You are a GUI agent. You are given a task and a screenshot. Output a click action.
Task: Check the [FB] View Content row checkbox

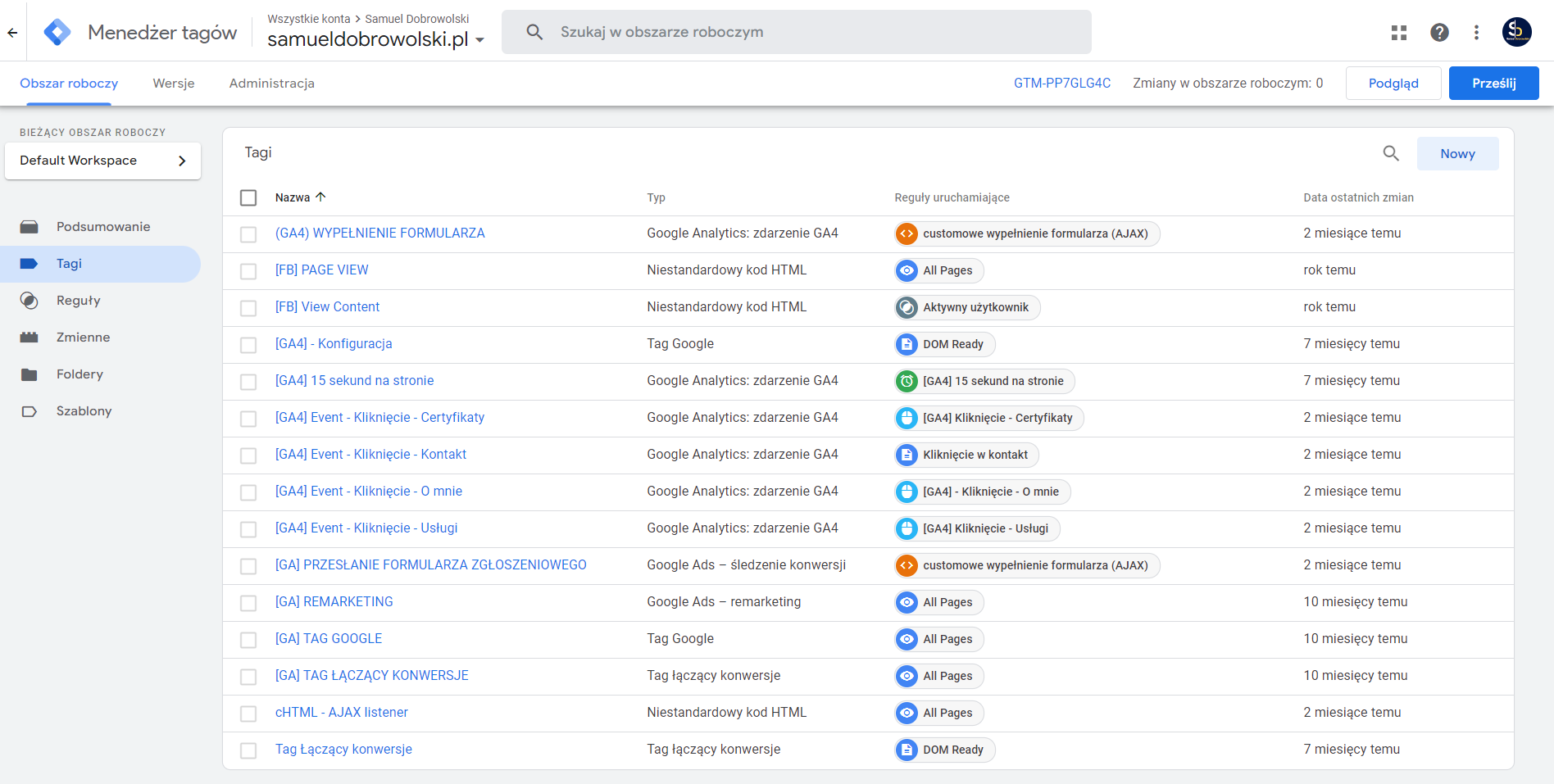(248, 308)
